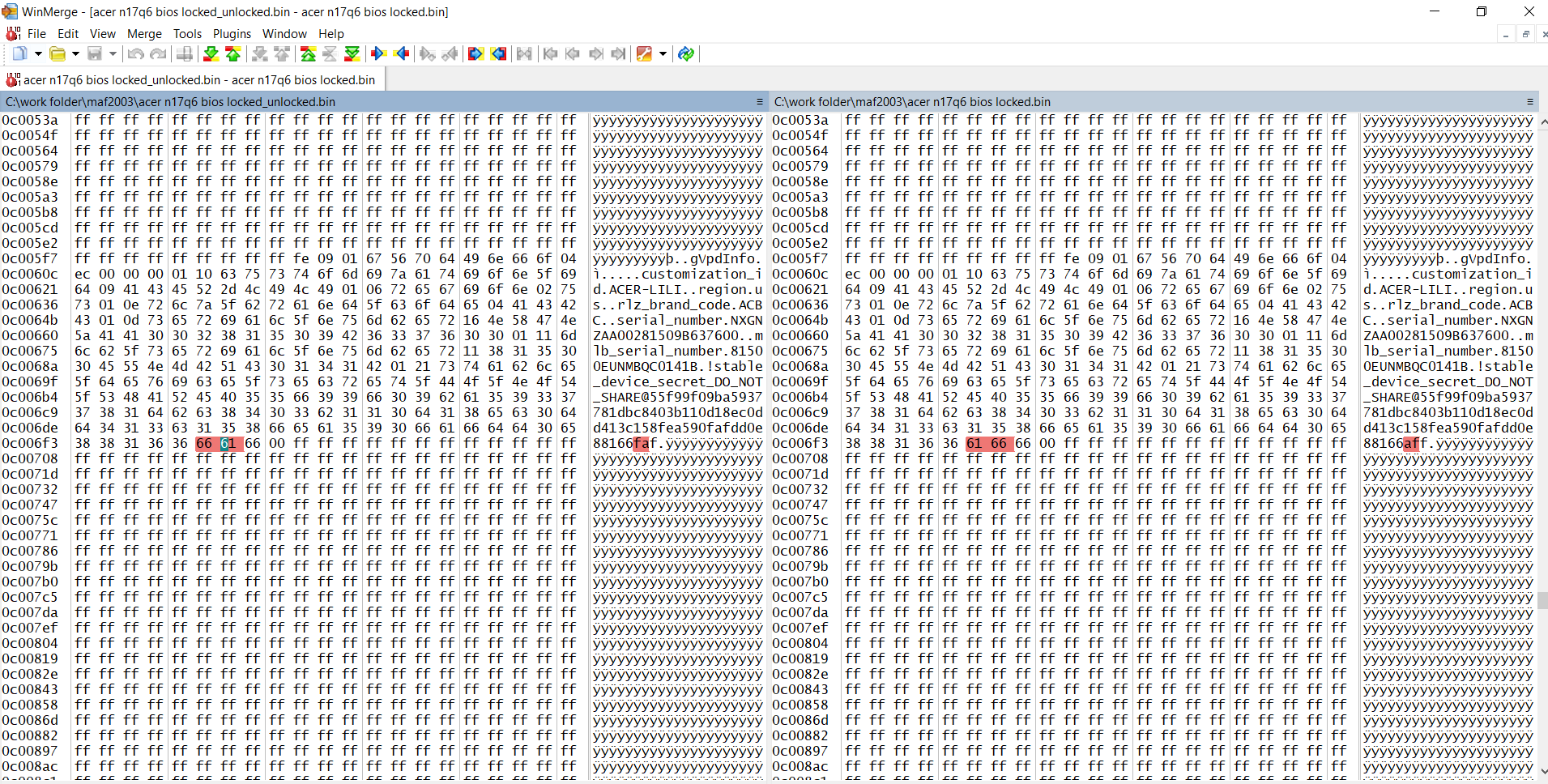Viewport: 1548px width, 784px height.
Task: Open right pane header menu icon
Action: coord(1530,102)
